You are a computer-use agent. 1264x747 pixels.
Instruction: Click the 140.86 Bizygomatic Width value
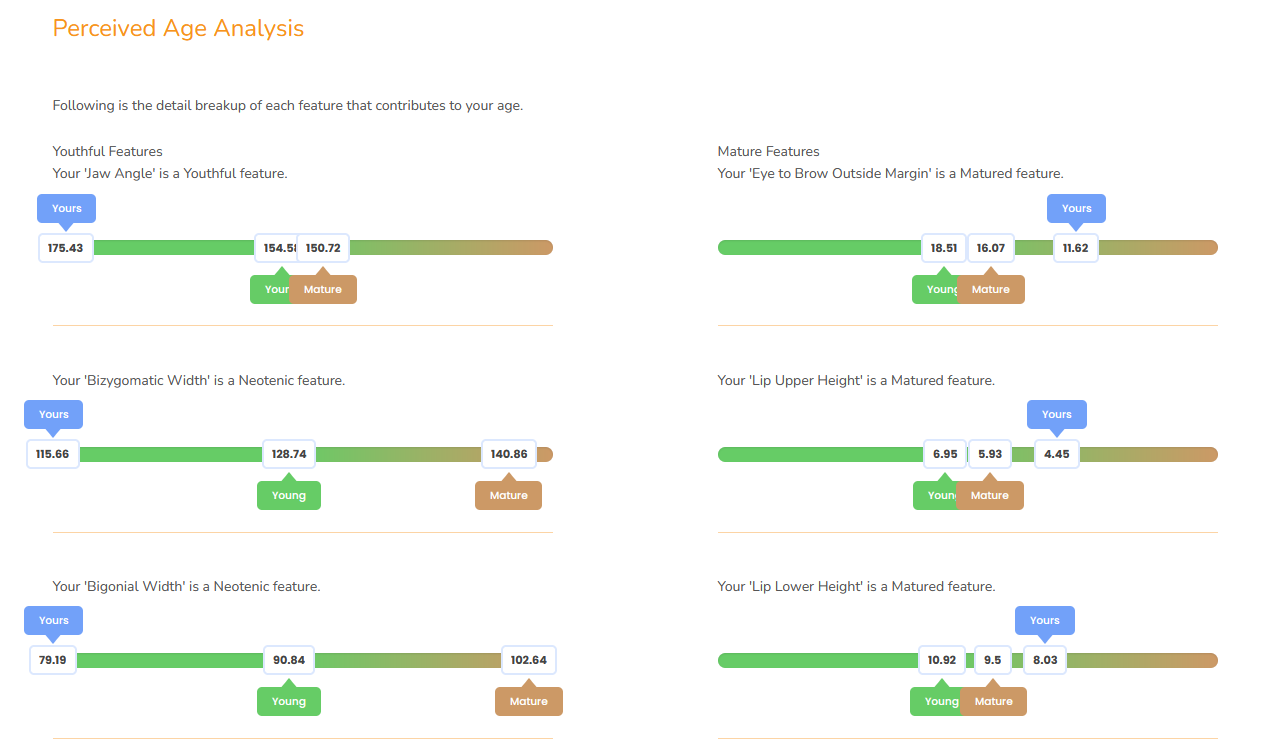[509, 454]
